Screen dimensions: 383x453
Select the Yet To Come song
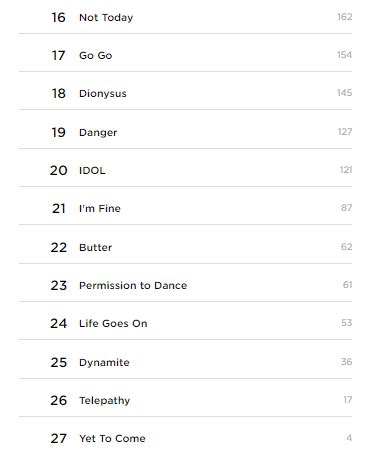pos(112,439)
